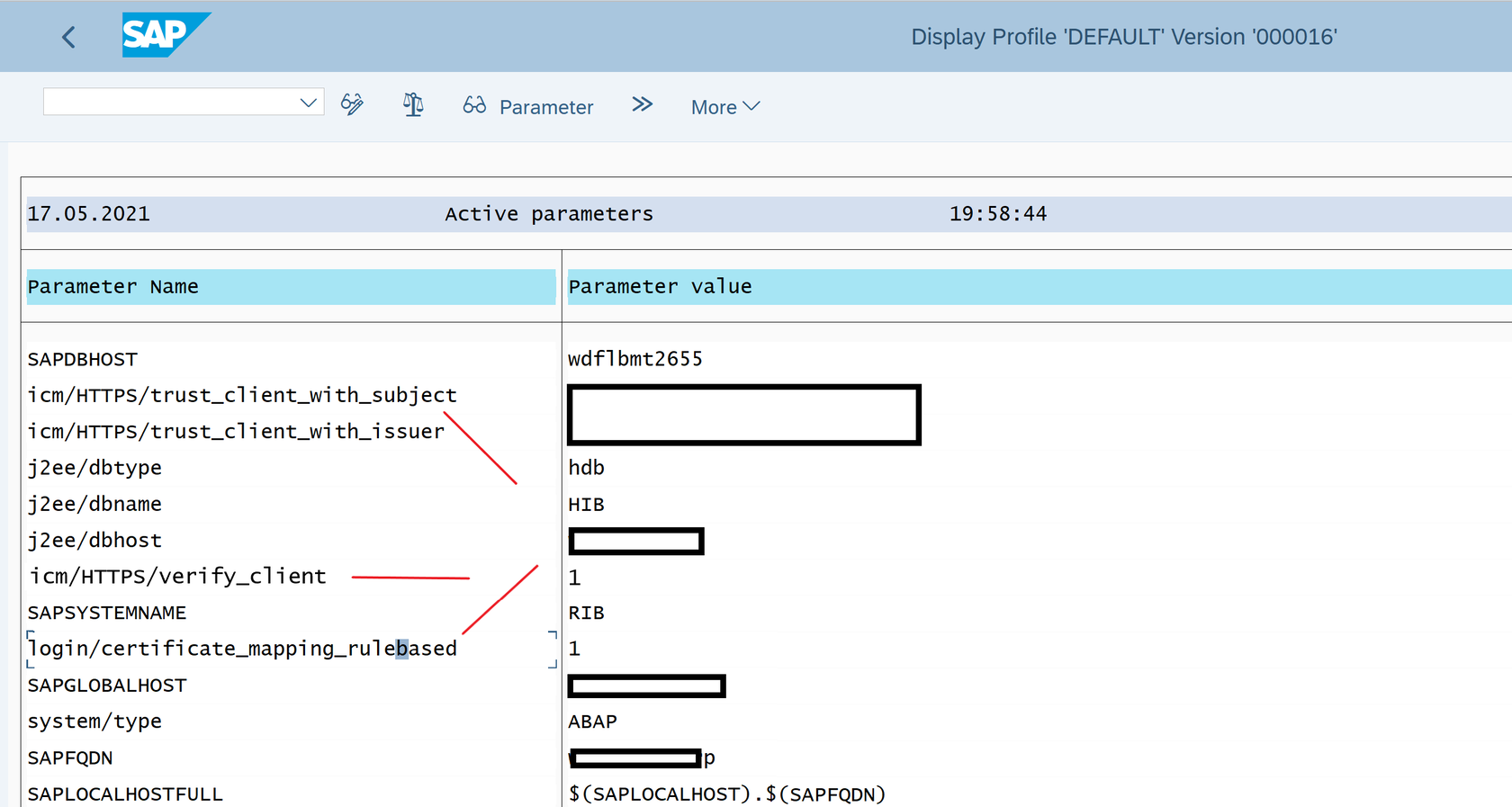Click the balance scales check icon

(x=413, y=104)
